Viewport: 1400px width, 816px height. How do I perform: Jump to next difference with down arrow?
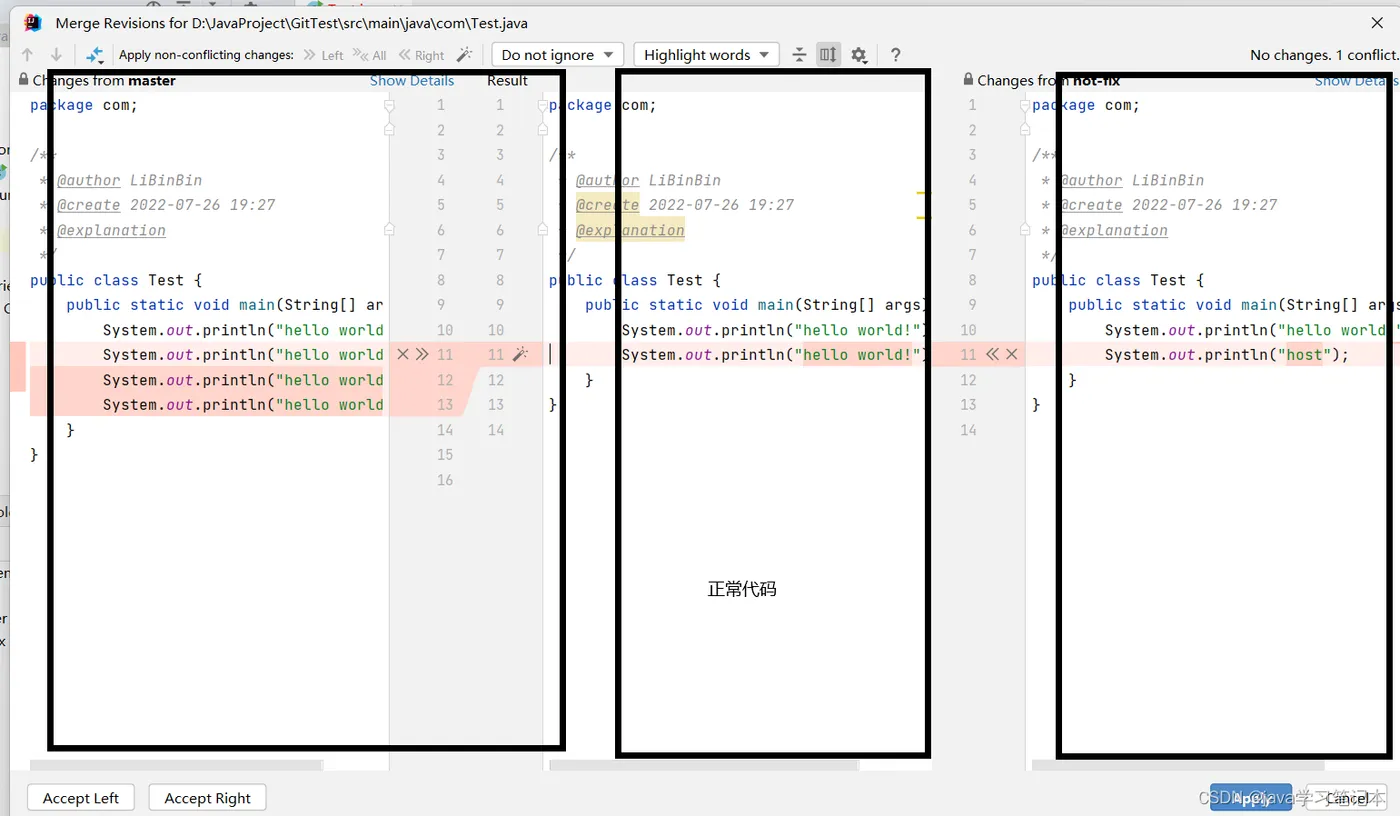pyautogui.click(x=56, y=55)
